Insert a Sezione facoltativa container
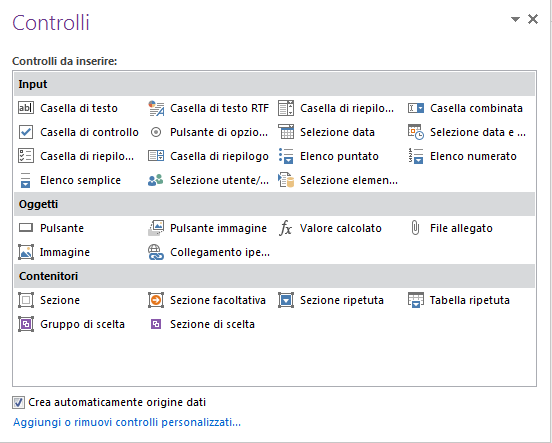 (x=207, y=300)
